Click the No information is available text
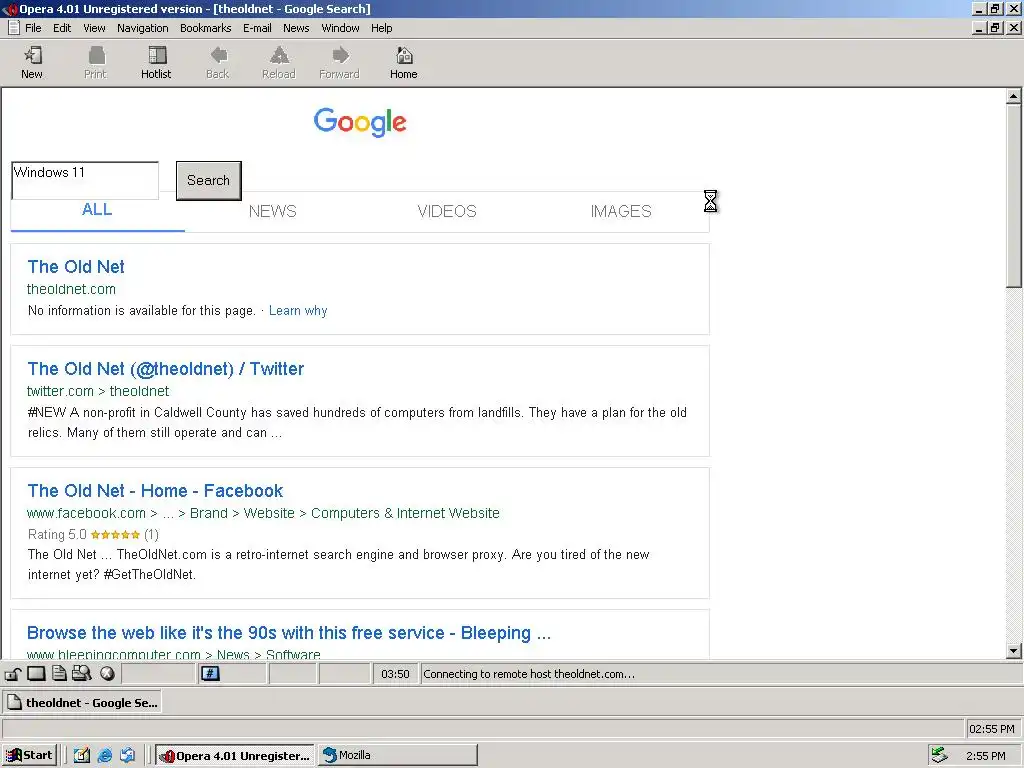Screen dimensions: 1024x768 (142, 311)
